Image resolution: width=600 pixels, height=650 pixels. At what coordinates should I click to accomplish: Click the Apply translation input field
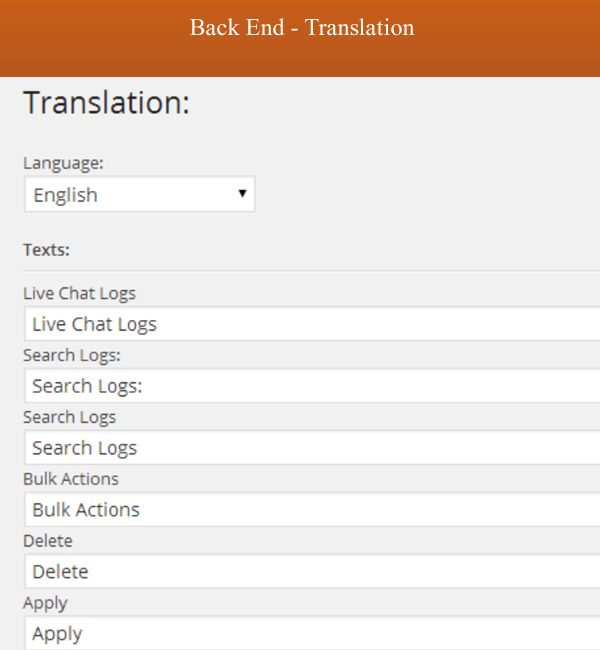point(312,633)
